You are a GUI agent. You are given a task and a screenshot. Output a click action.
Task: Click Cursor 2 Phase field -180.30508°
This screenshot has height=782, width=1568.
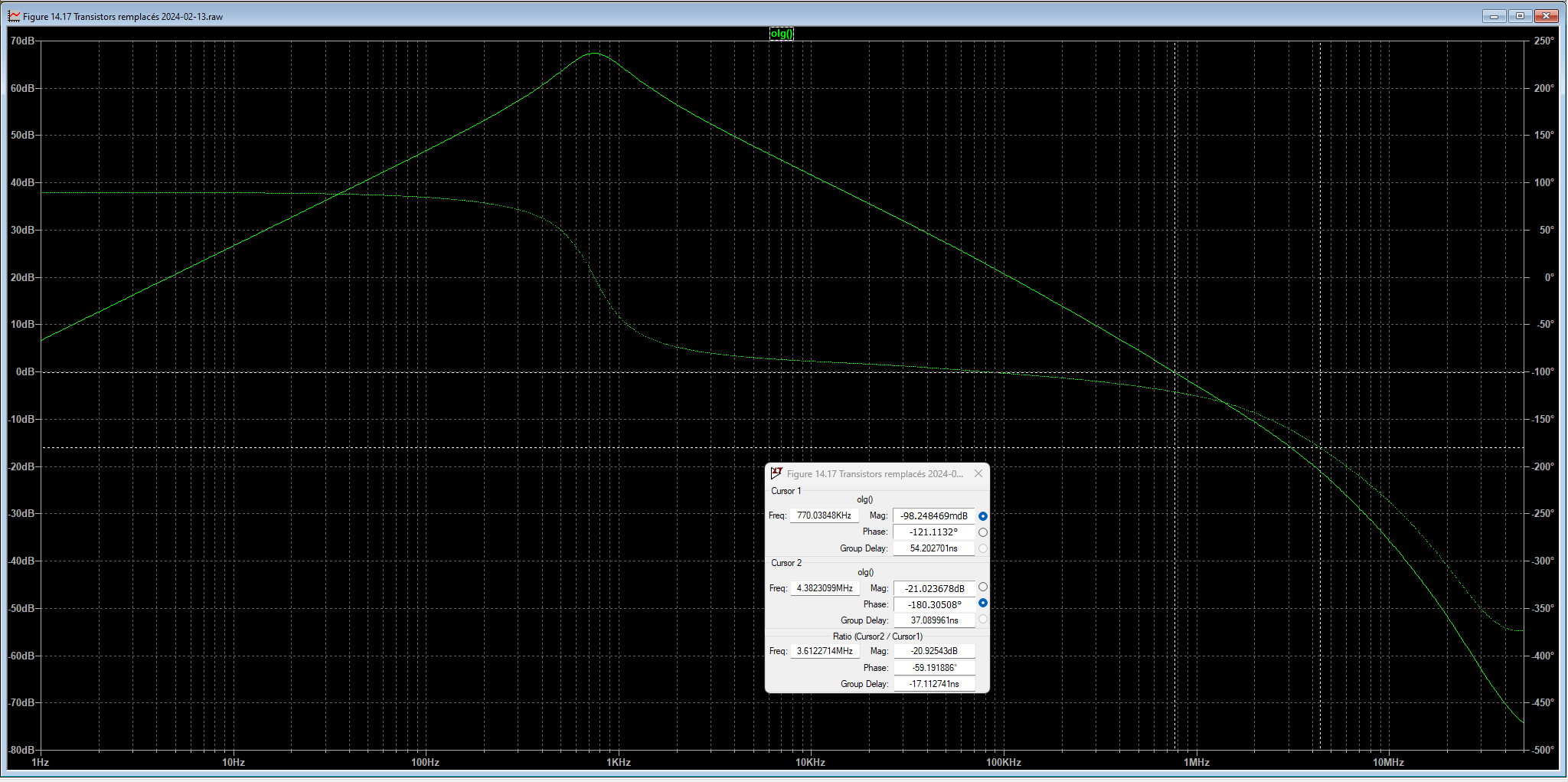(934, 605)
